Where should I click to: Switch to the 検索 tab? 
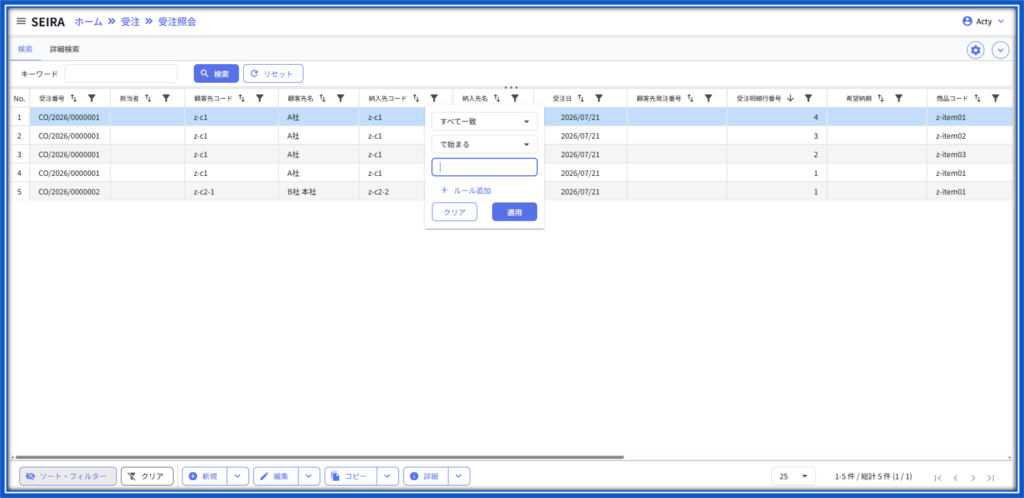tap(25, 49)
